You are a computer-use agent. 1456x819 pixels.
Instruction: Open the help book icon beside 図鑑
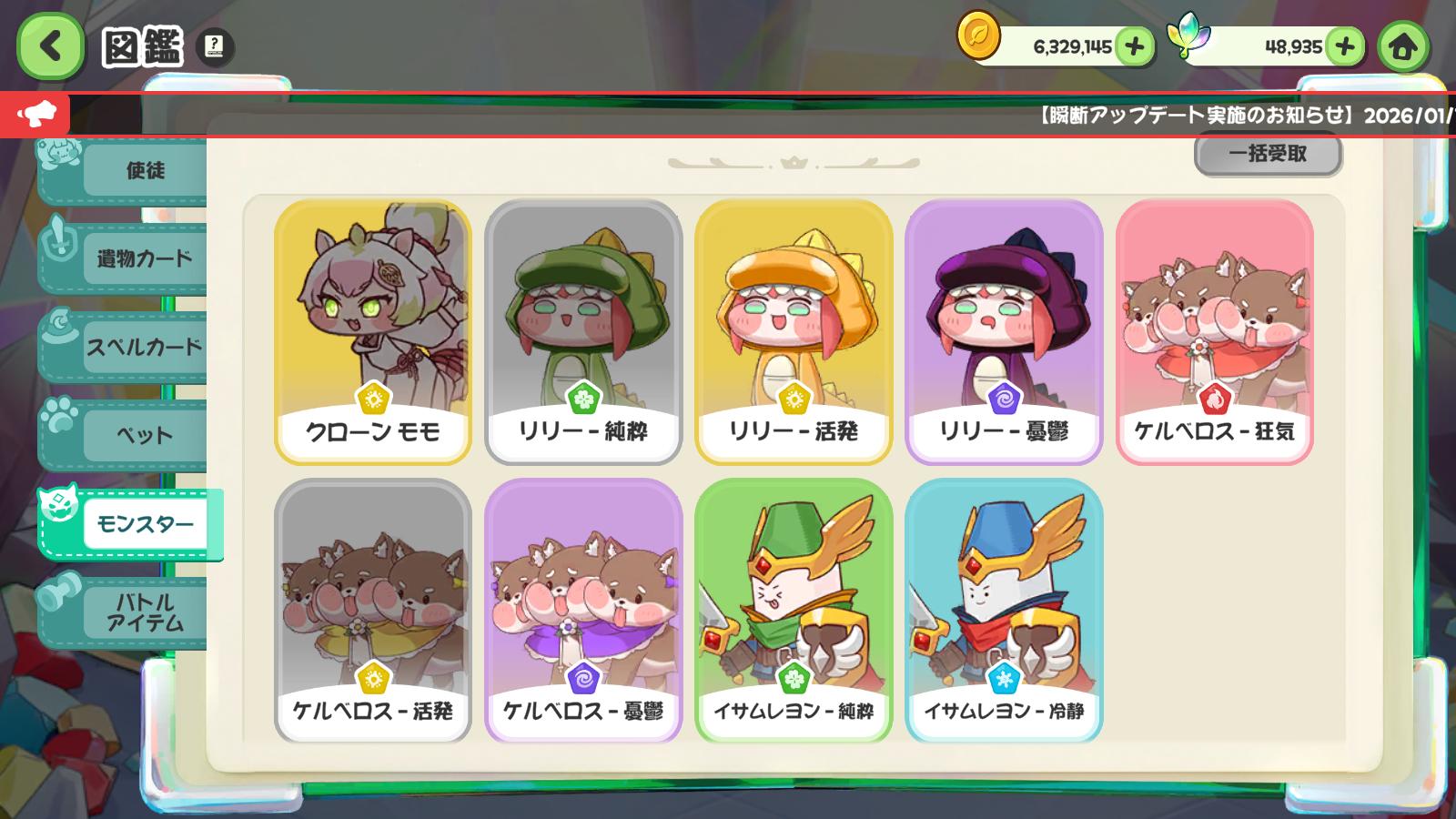(214, 46)
